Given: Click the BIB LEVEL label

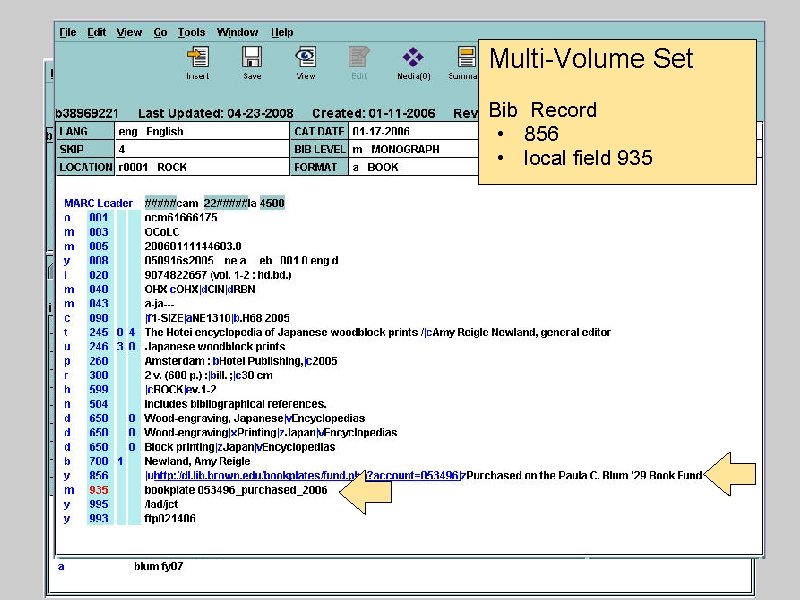Looking at the screenshot, I should pyautogui.click(x=319, y=149).
